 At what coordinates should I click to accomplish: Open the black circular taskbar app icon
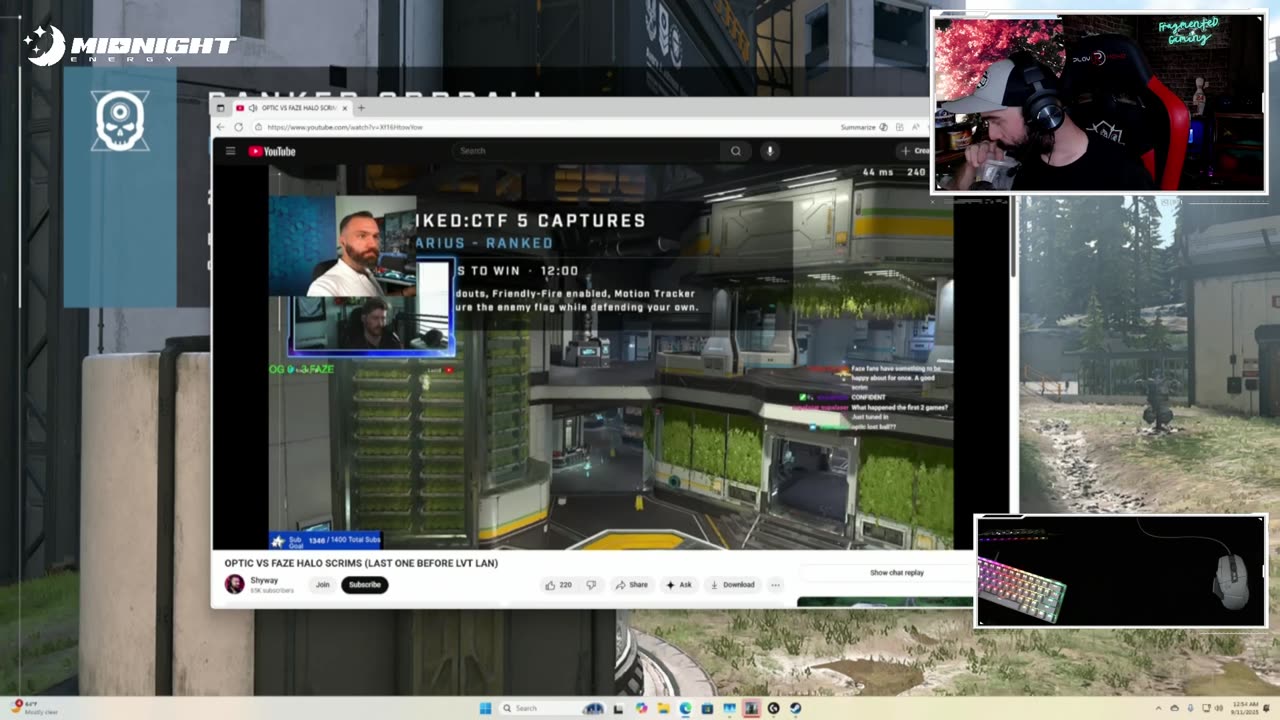coord(773,708)
